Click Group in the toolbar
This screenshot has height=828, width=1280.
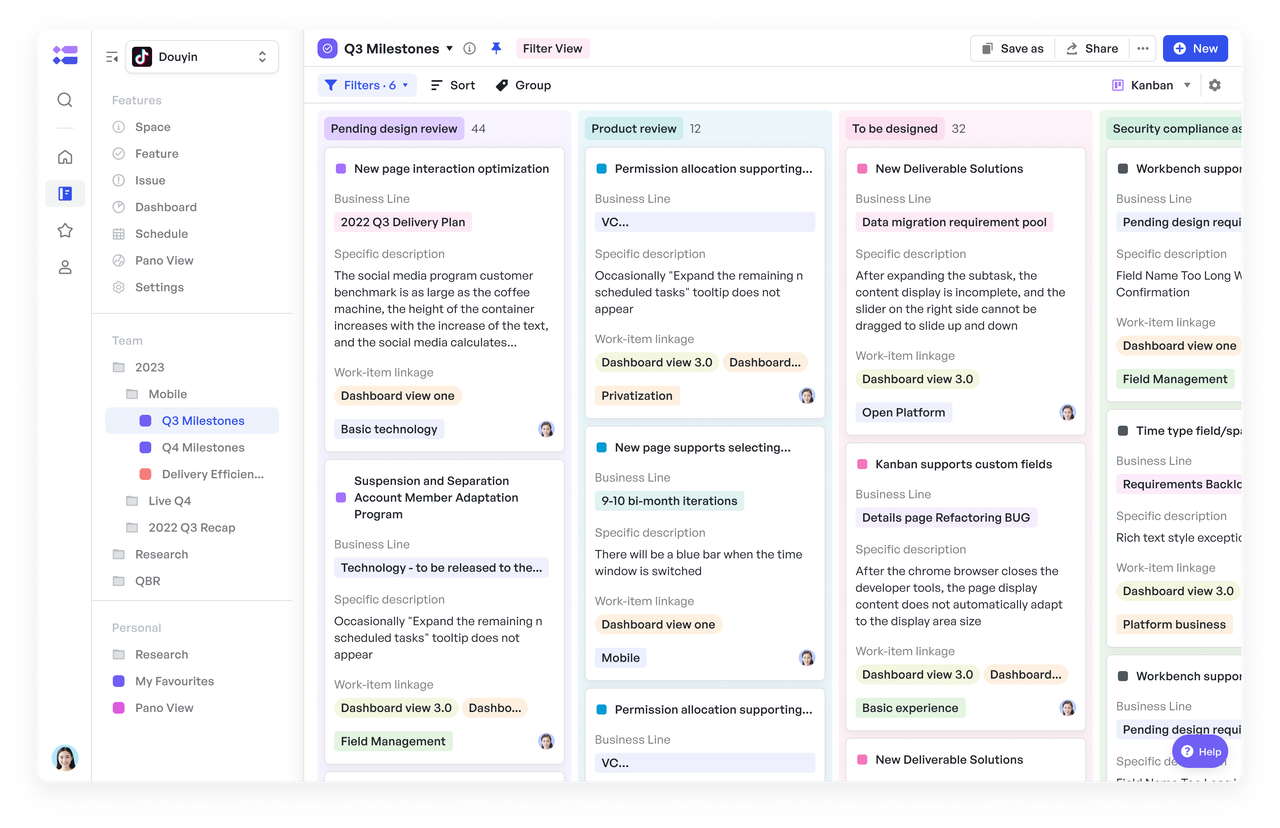522,85
